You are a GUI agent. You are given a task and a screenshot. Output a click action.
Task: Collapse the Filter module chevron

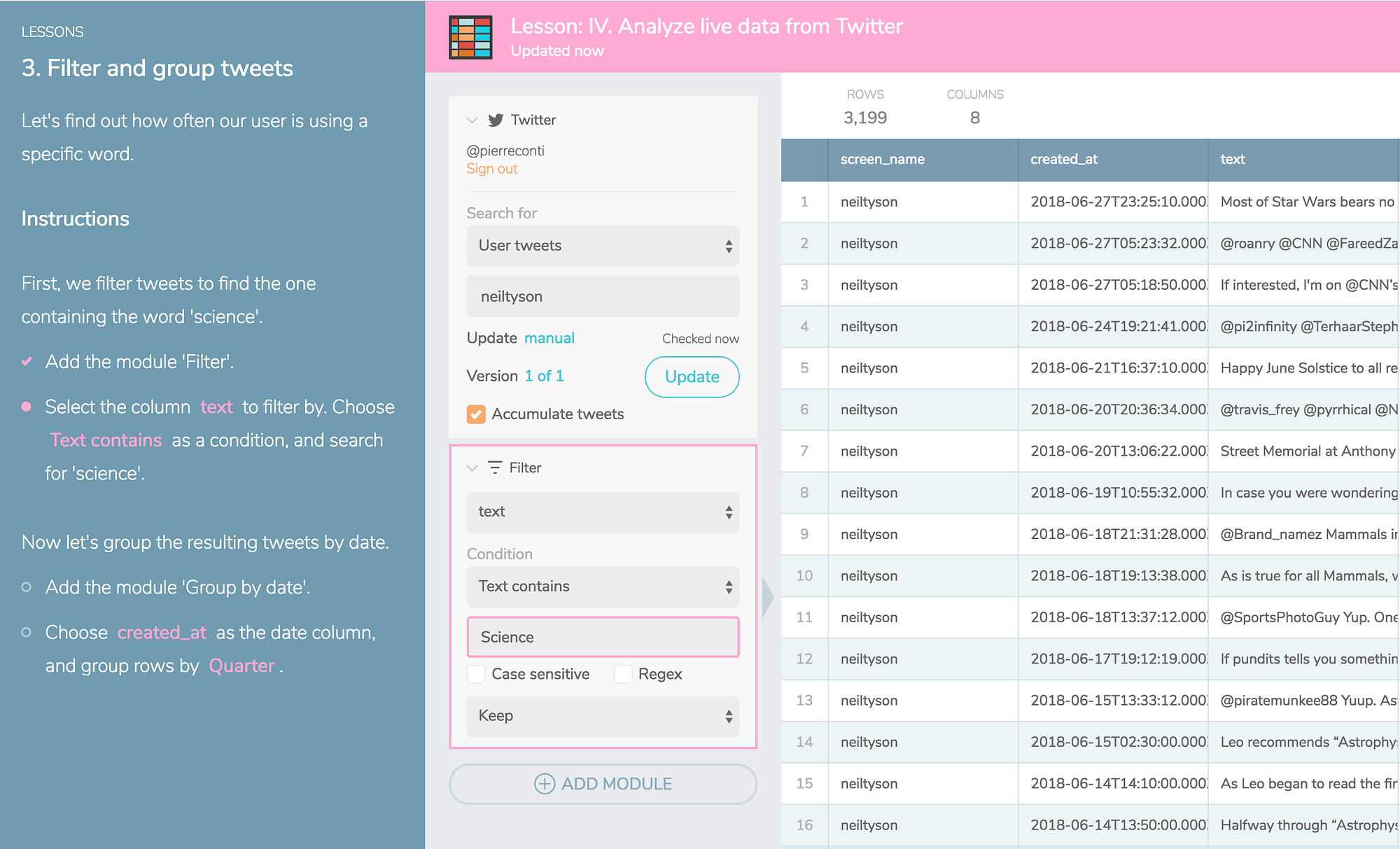tap(472, 468)
